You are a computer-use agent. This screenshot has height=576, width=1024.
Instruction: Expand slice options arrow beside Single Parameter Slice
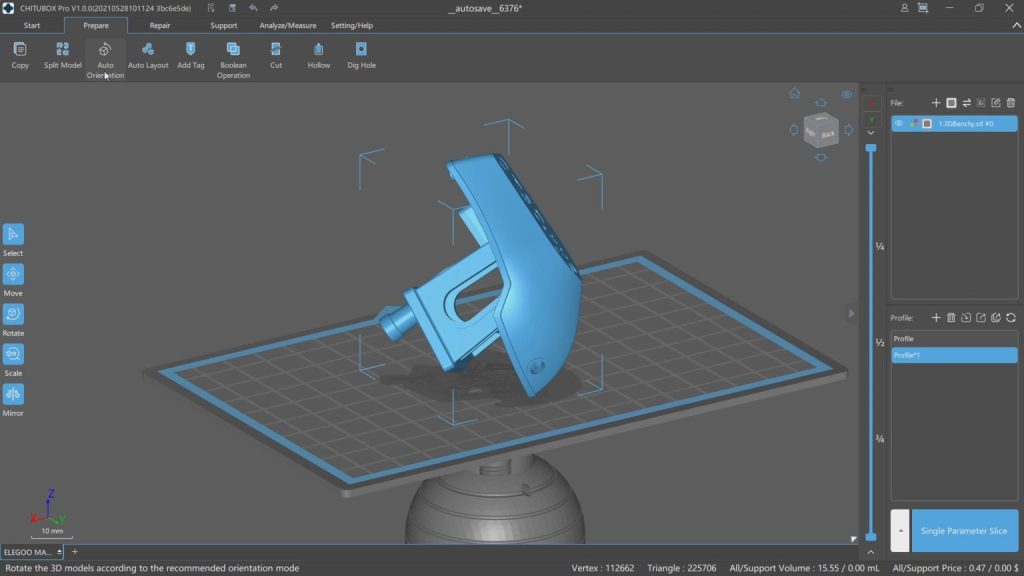click(900, 531)
